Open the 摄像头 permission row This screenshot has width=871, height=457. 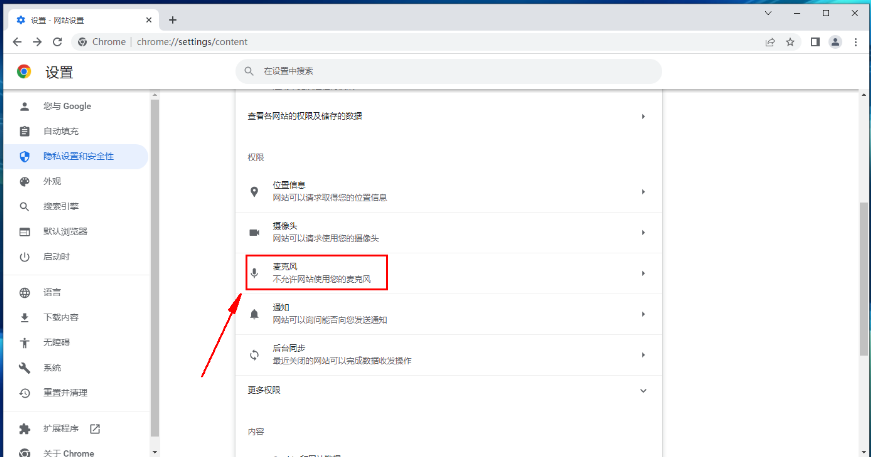tap(449, 233)
